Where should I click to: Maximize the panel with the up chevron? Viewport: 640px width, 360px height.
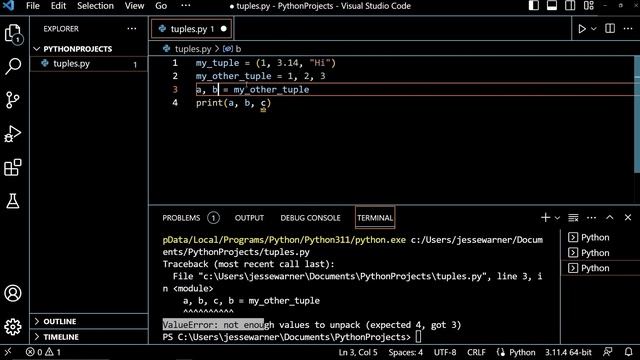point(610,218)
